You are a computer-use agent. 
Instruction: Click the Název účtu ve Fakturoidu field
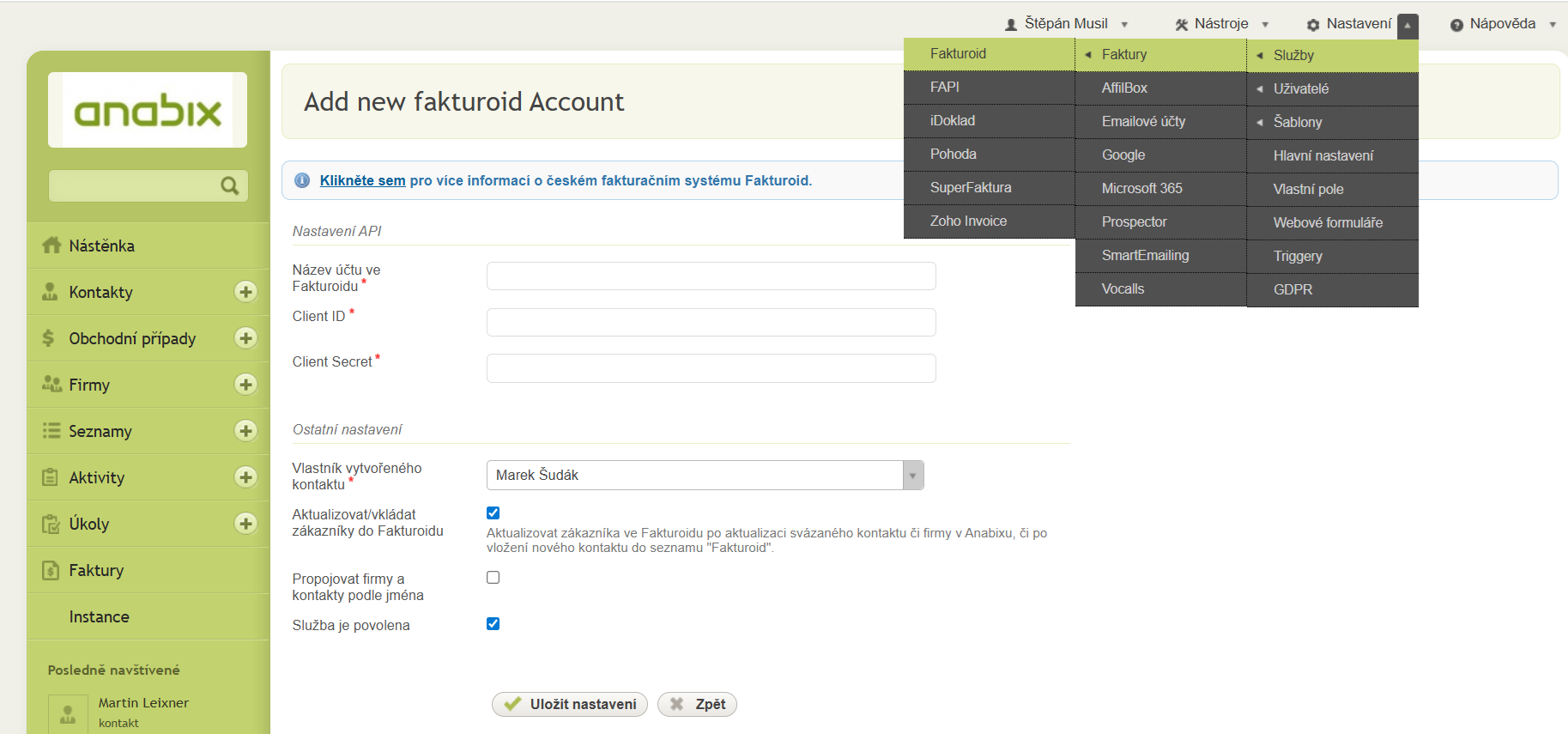tap(711, 276)
